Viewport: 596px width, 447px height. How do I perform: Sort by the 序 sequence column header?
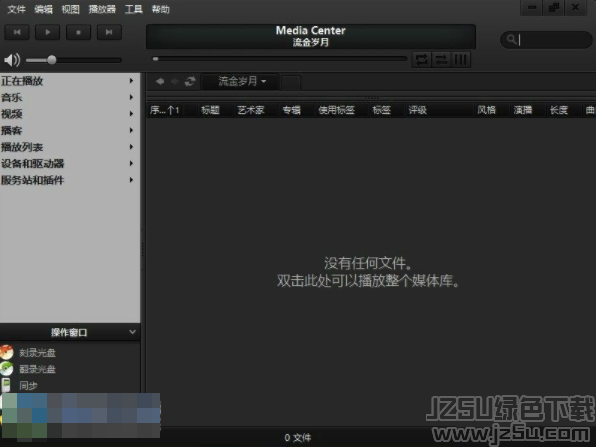(164, 110)
